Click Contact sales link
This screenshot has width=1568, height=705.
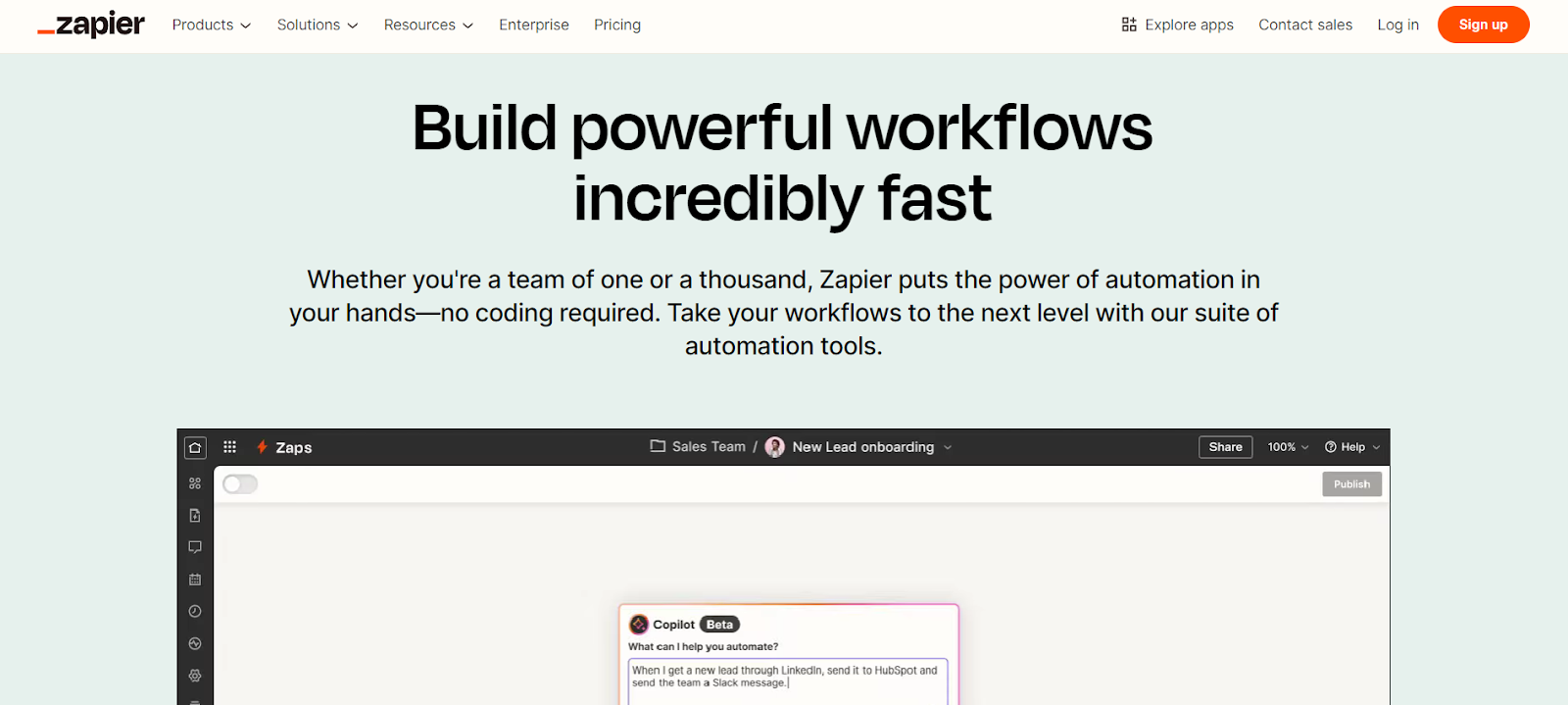coord(1305,25)
